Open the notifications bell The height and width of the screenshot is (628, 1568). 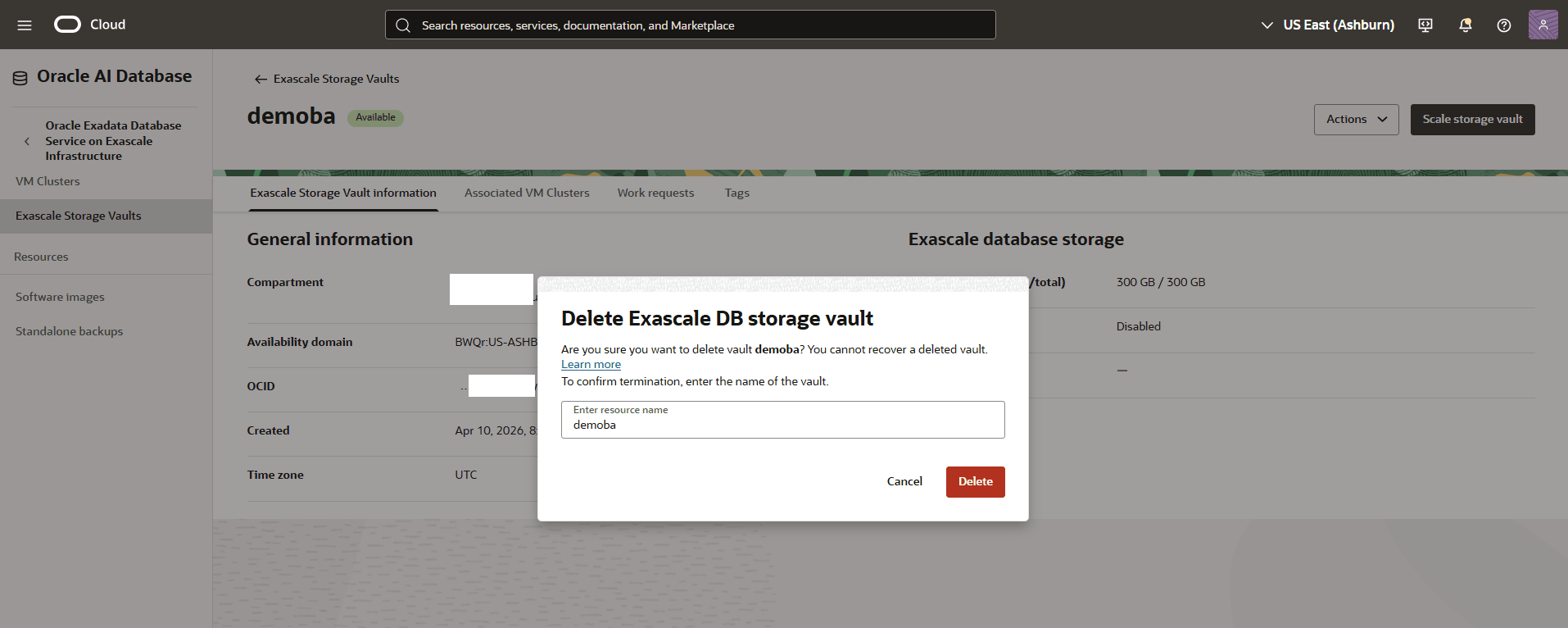tap(1466, 25)
